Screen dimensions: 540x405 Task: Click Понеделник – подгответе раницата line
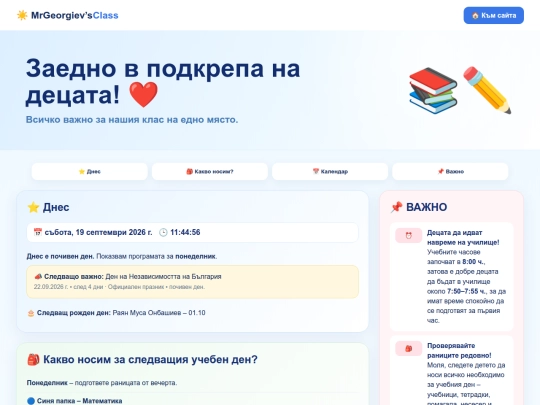point(102,383)
